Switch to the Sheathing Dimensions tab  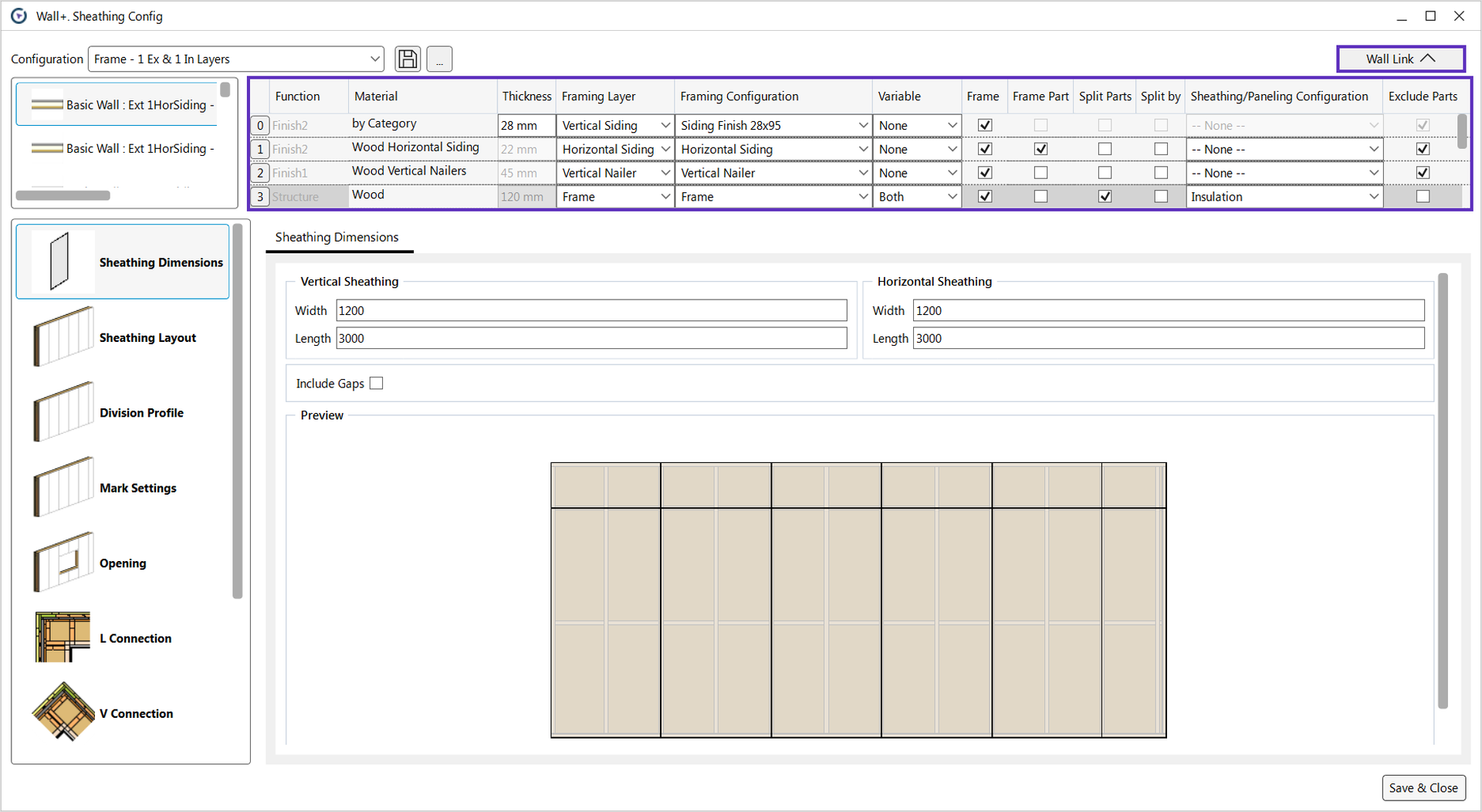click(337, 237)
